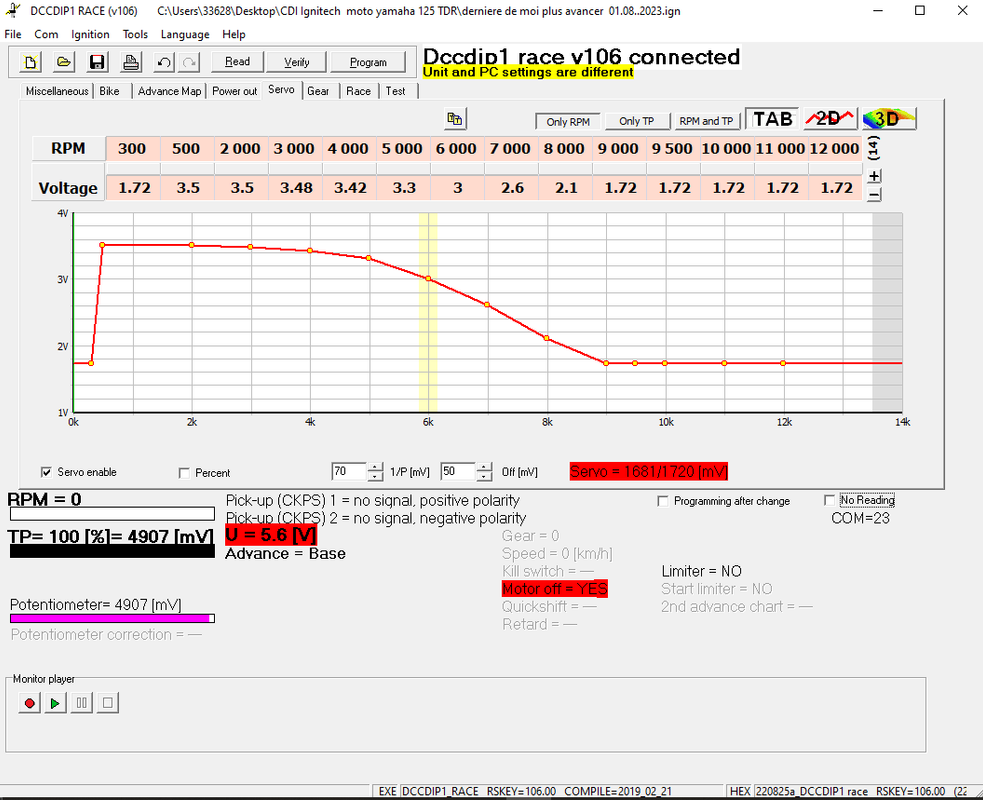Open the Com menu
983x800 pixels.
coord(46,34)
